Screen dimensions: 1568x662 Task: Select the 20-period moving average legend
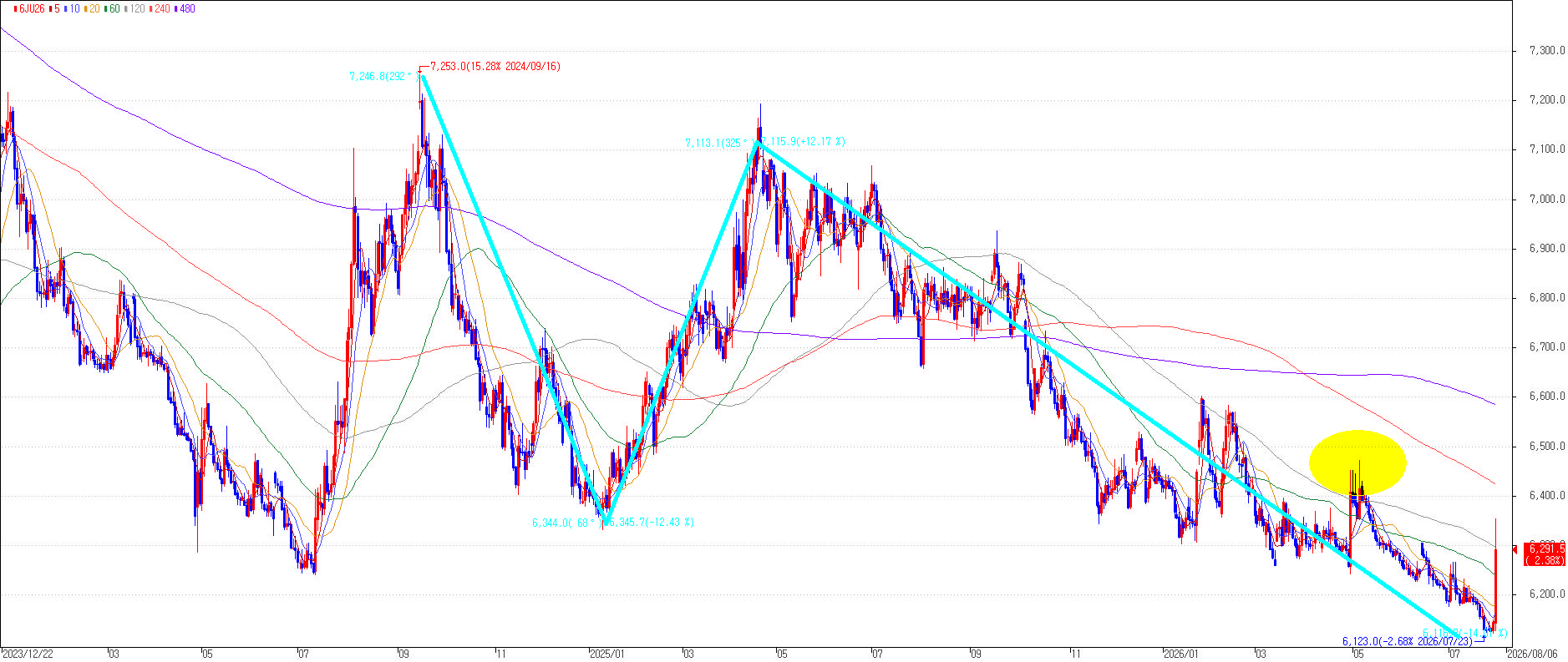[x=92, y=8]
